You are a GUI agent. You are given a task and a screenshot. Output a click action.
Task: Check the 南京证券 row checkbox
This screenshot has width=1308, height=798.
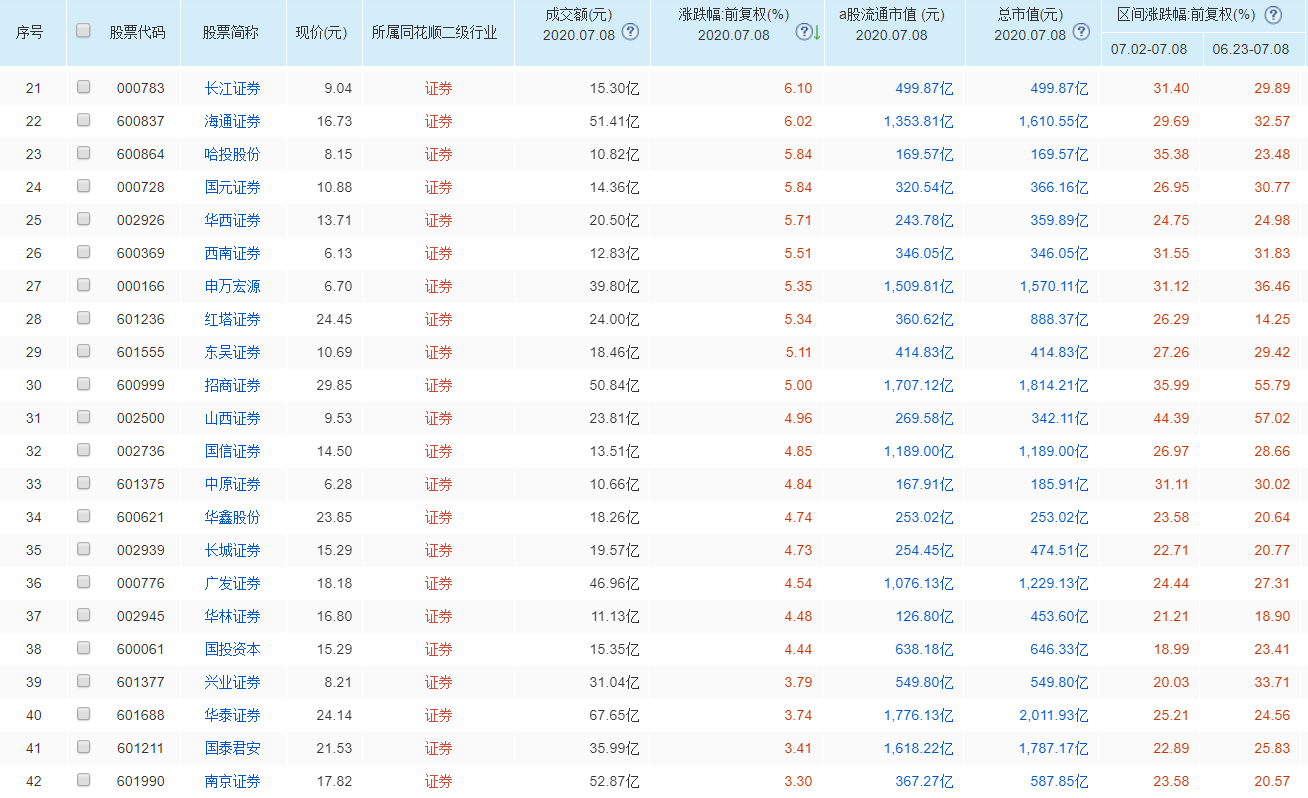click(x=83, y=780)
